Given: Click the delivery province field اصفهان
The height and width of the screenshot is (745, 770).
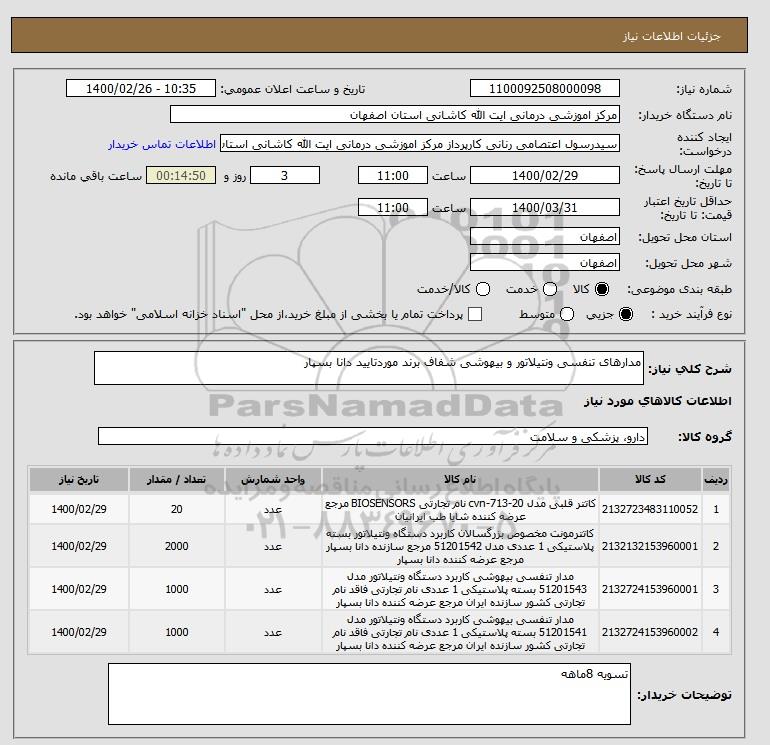Looking at the screenshot, I should pyautogui.click(x=545, y=237).
